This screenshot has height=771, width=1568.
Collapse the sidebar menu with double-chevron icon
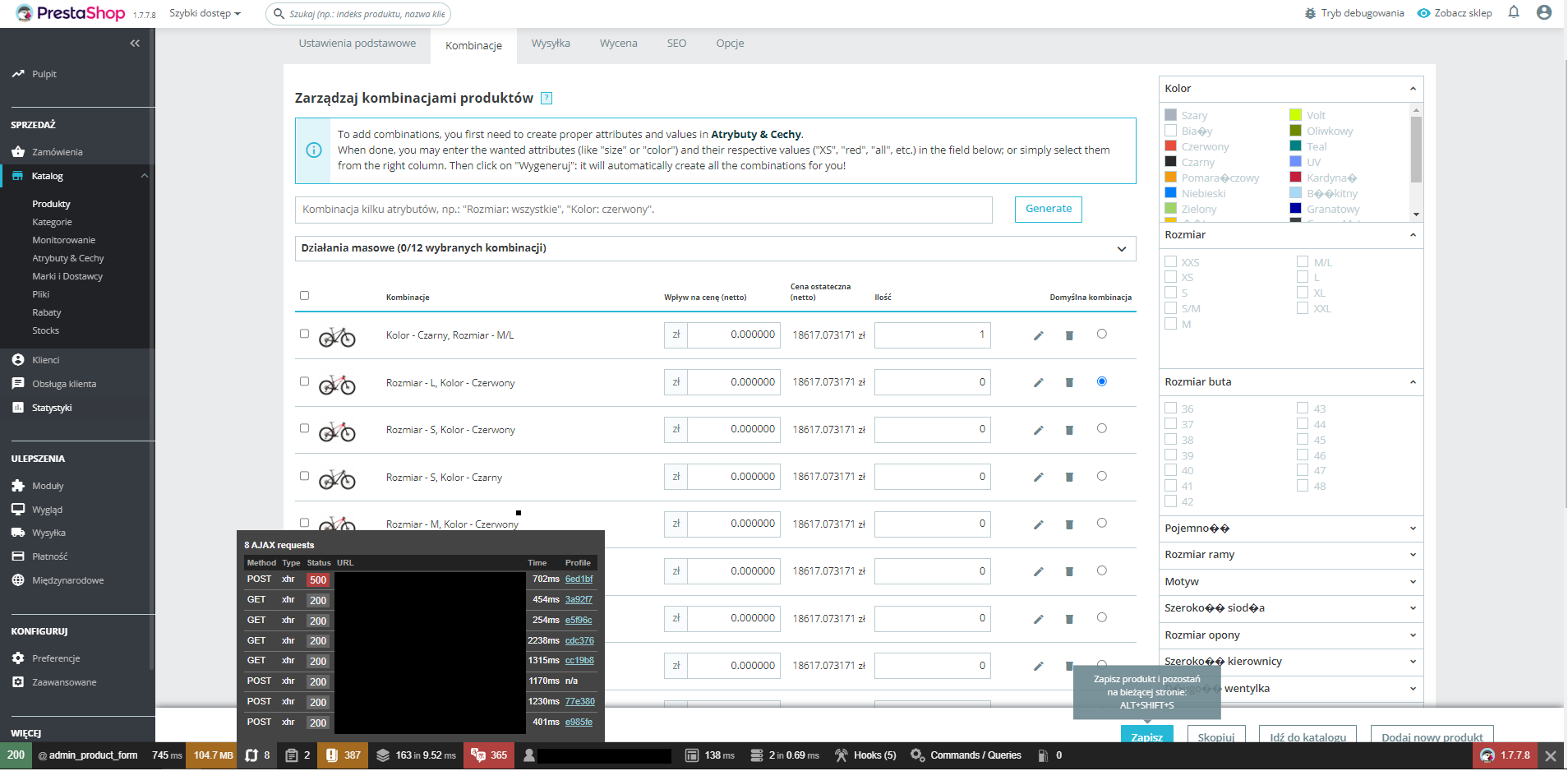(135, 44)
